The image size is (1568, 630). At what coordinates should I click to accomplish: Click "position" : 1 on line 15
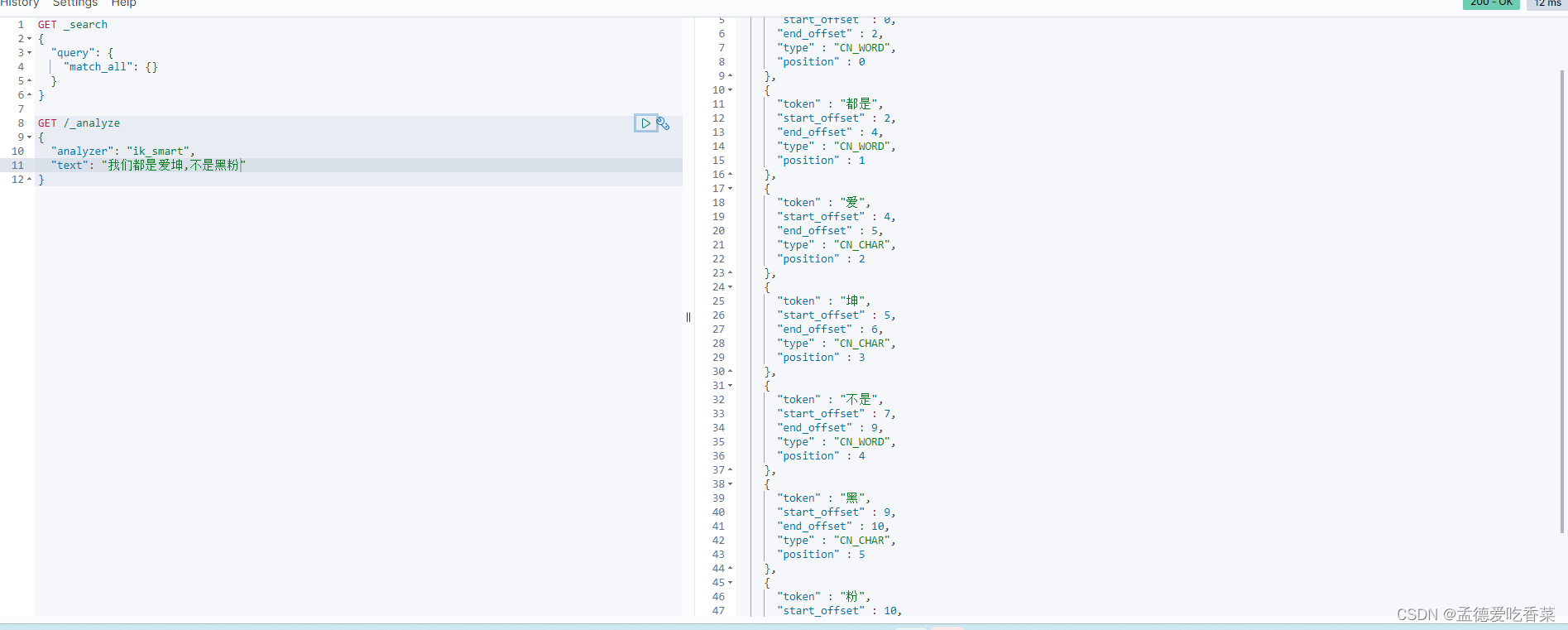tap(821, 161)
